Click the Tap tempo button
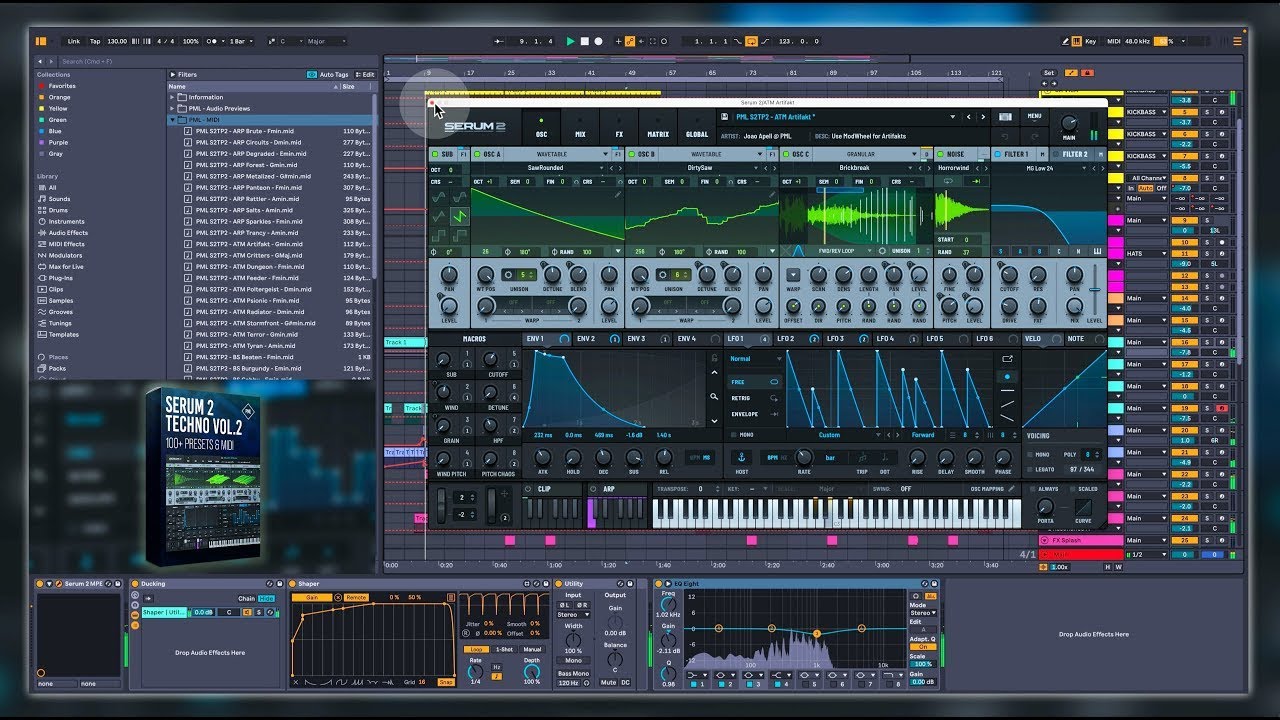 point(95,41)
